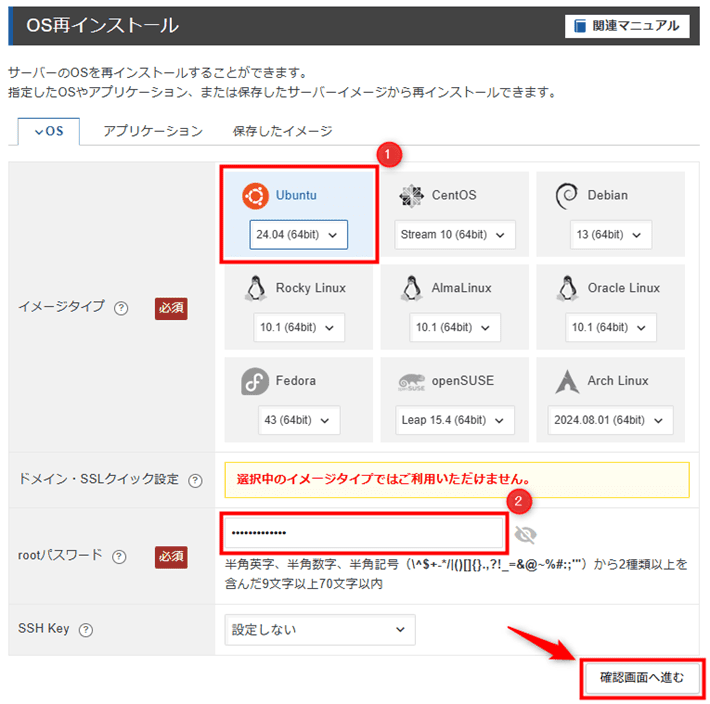The width and height of the screenshot is (710, 704).
Task: Switch to the 保存したイメージ tab
Action: pos(283,131)
